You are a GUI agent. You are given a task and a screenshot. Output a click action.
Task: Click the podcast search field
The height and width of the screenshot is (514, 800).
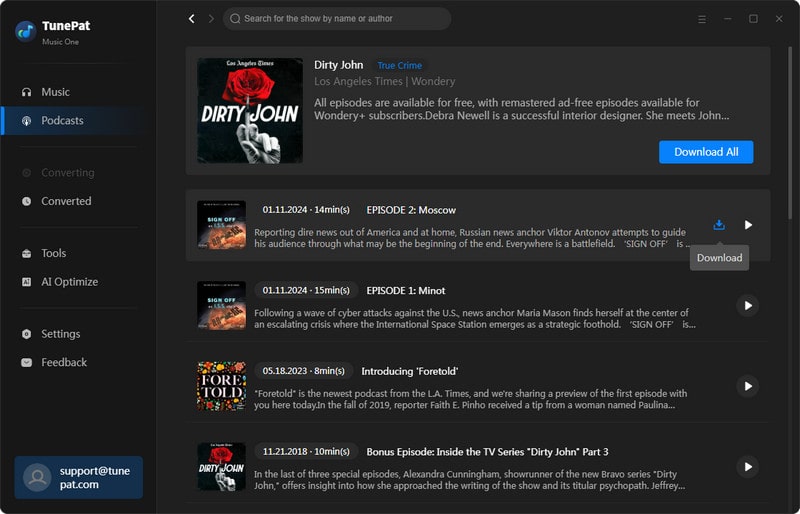pos(337,19)
